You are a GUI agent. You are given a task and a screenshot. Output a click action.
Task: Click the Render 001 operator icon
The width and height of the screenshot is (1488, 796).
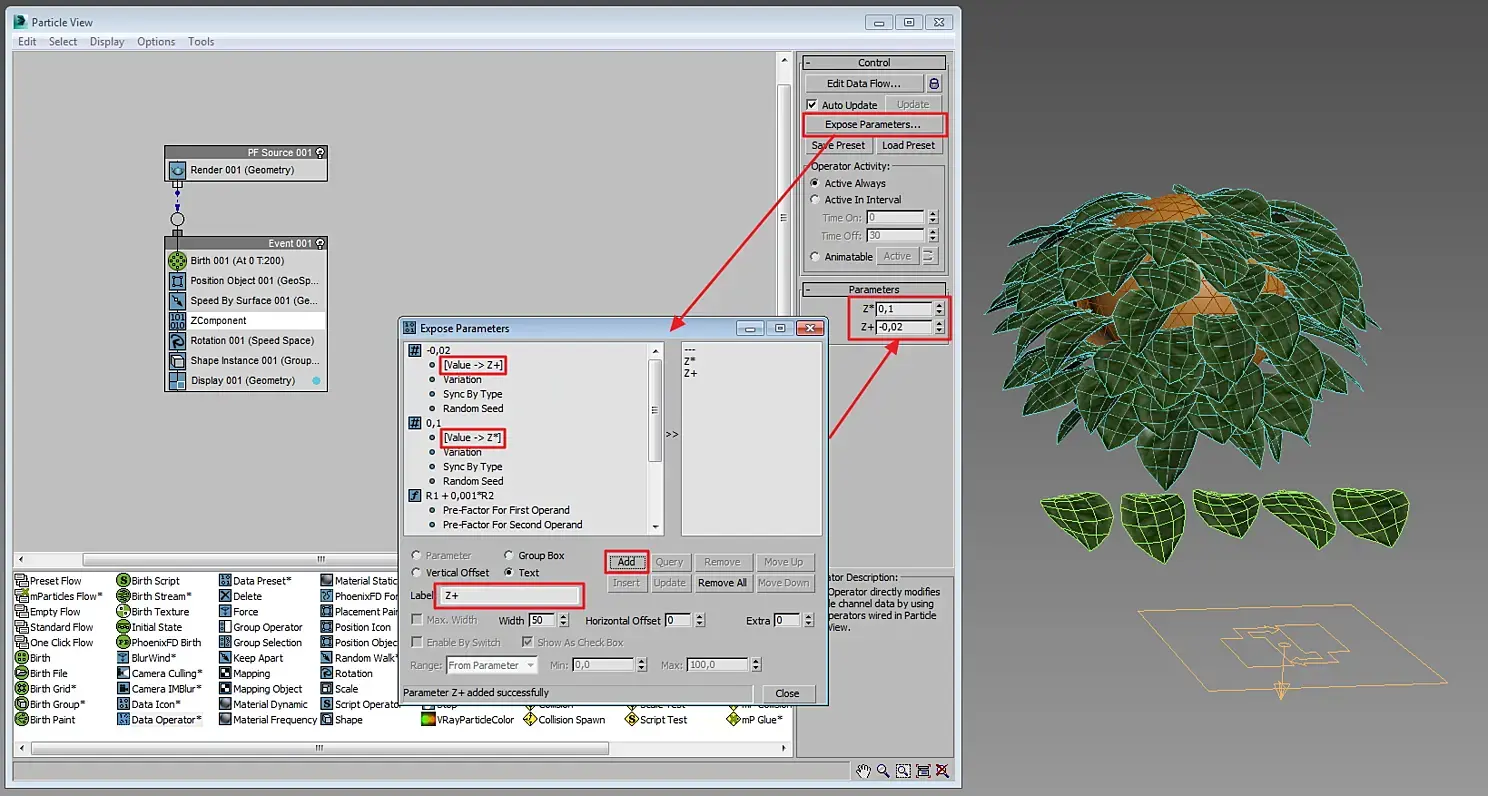pyautogui.click(x=177, y=170)
